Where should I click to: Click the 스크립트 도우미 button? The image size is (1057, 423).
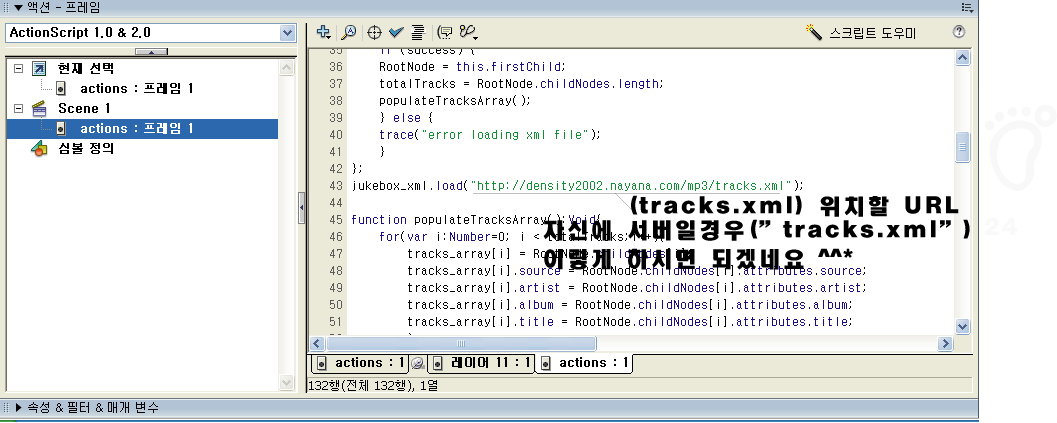(x=862, y=32)
